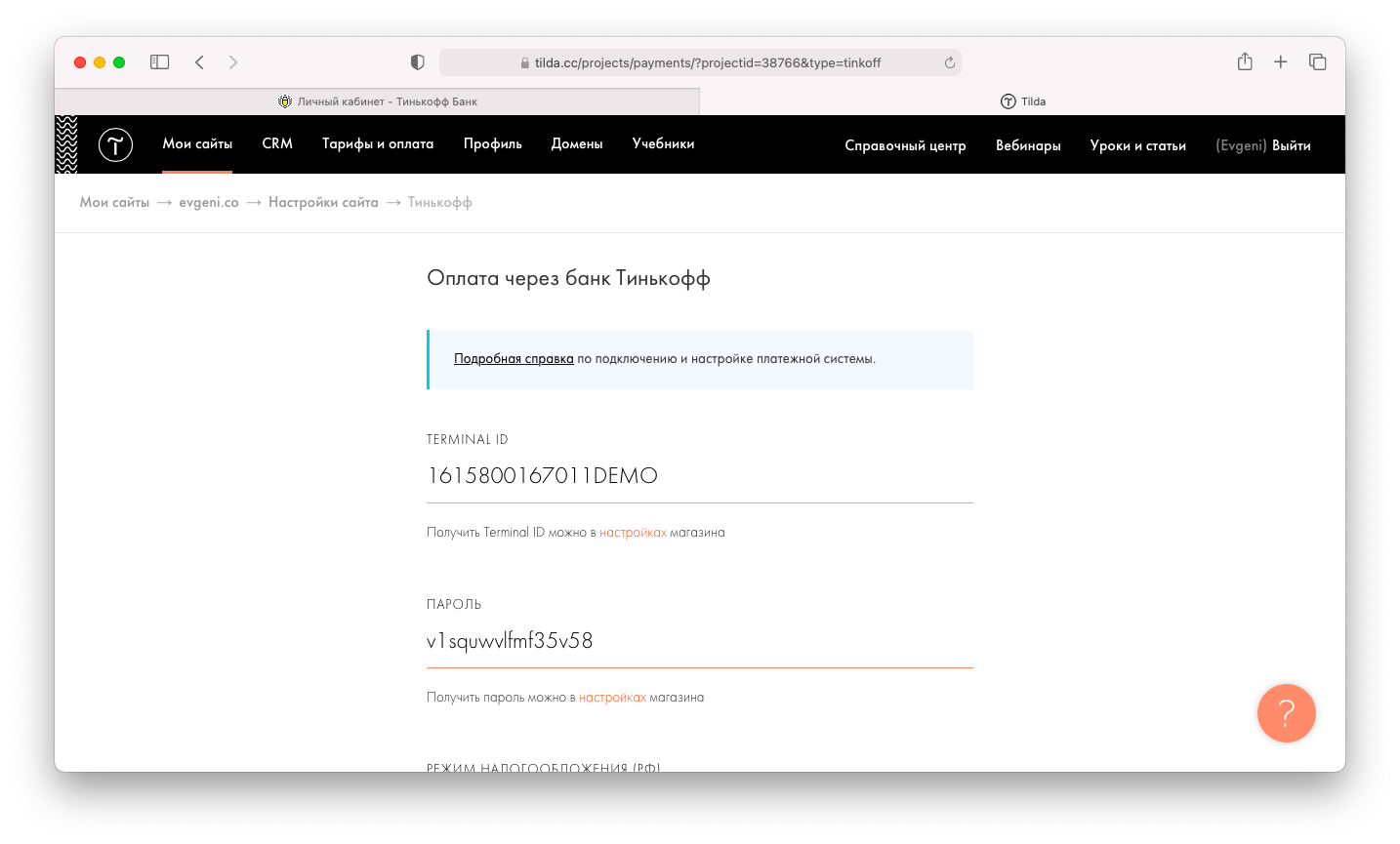This screenshot has width=1400, height=844.
Task: Open the Подробная справка link
Action: [514, 359]
